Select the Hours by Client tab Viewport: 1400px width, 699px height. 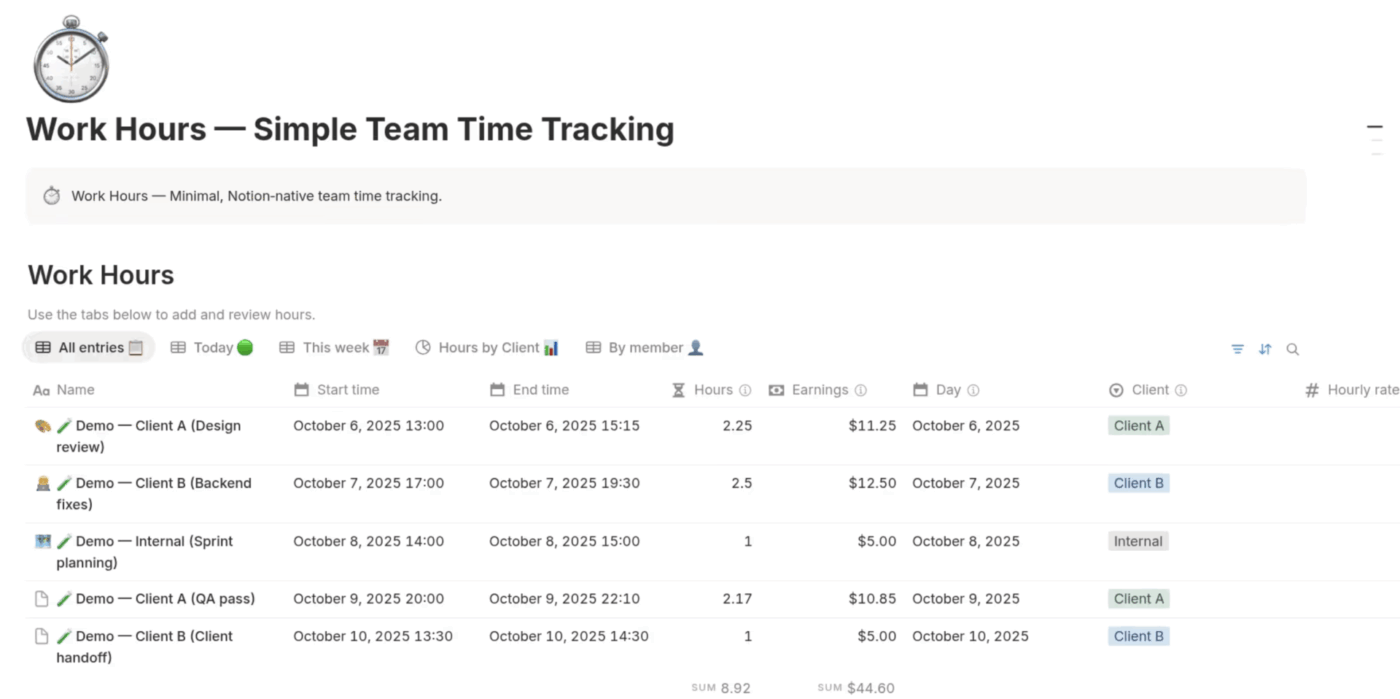click(x=487, y=348)
